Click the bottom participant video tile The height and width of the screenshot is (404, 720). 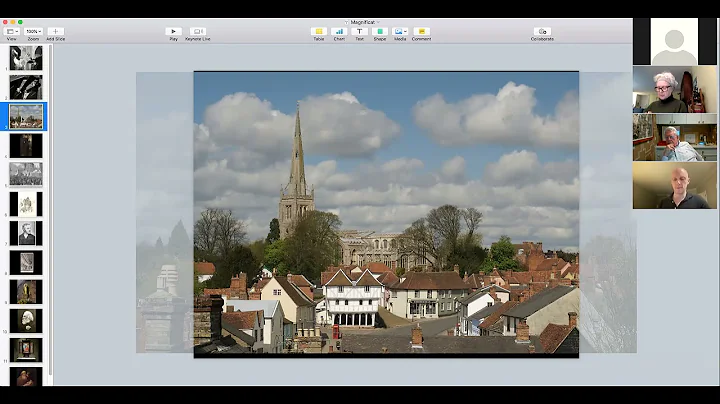tap(674, 185)
